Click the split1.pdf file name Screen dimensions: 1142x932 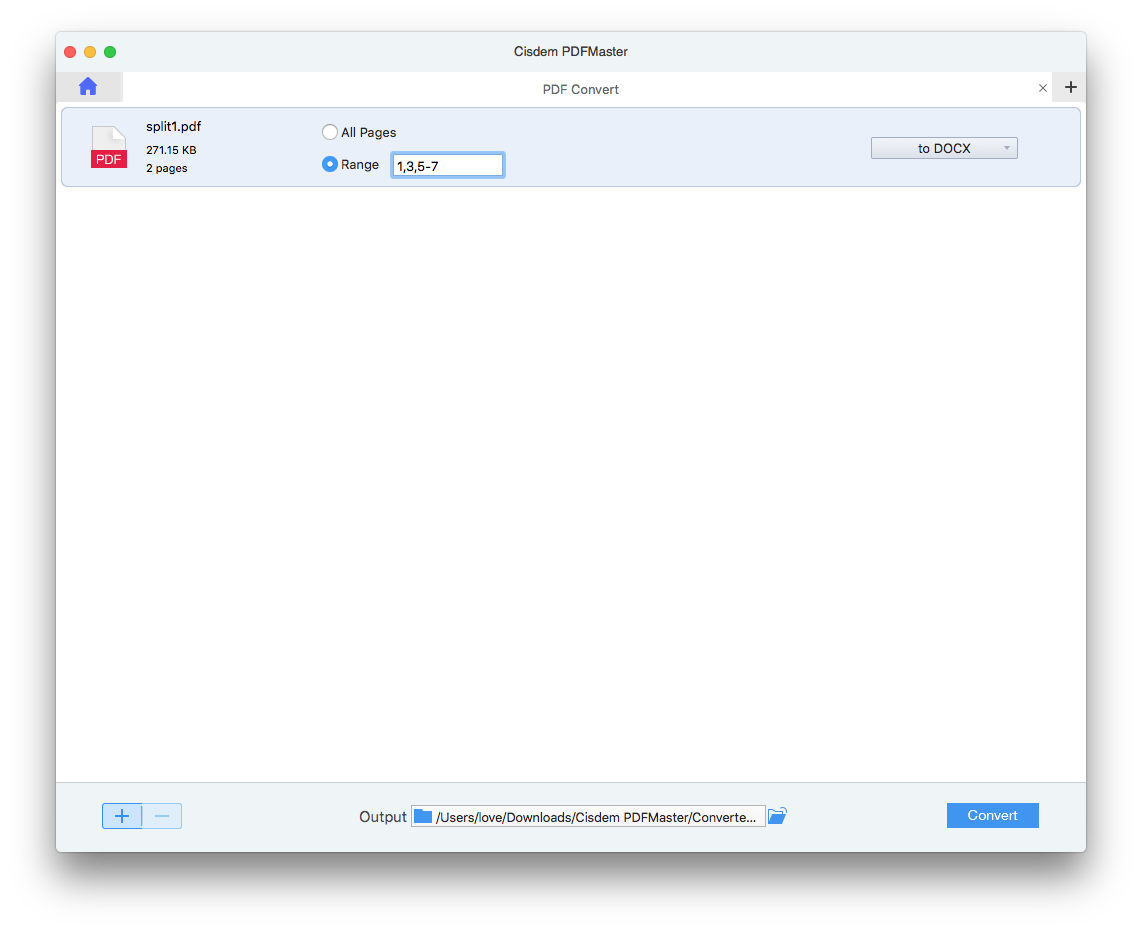click(173, 127)
